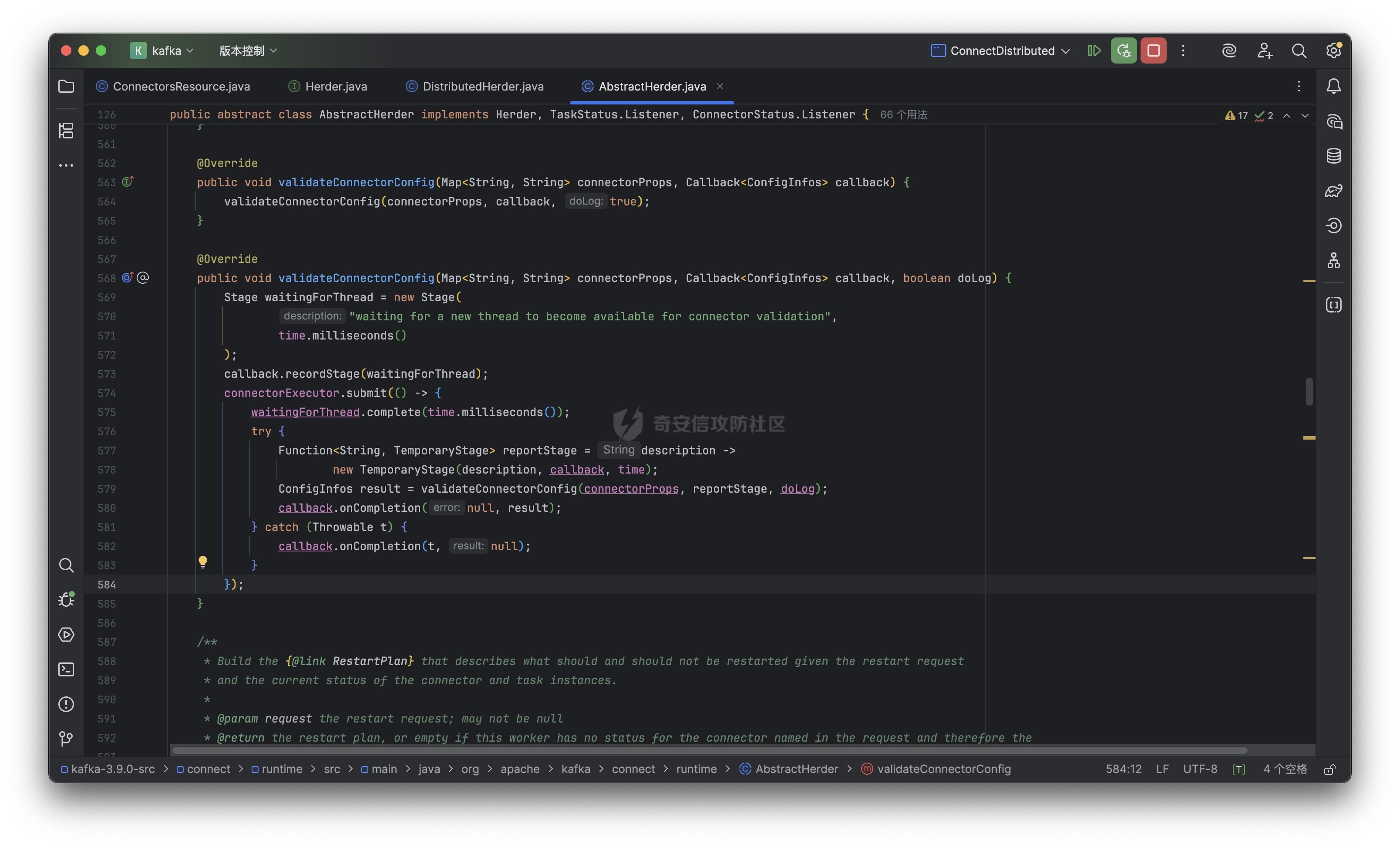This screenshot has width=1400, height=847.
Task: Click the @ gutter icon on line 568
Action: click(143, 278)
